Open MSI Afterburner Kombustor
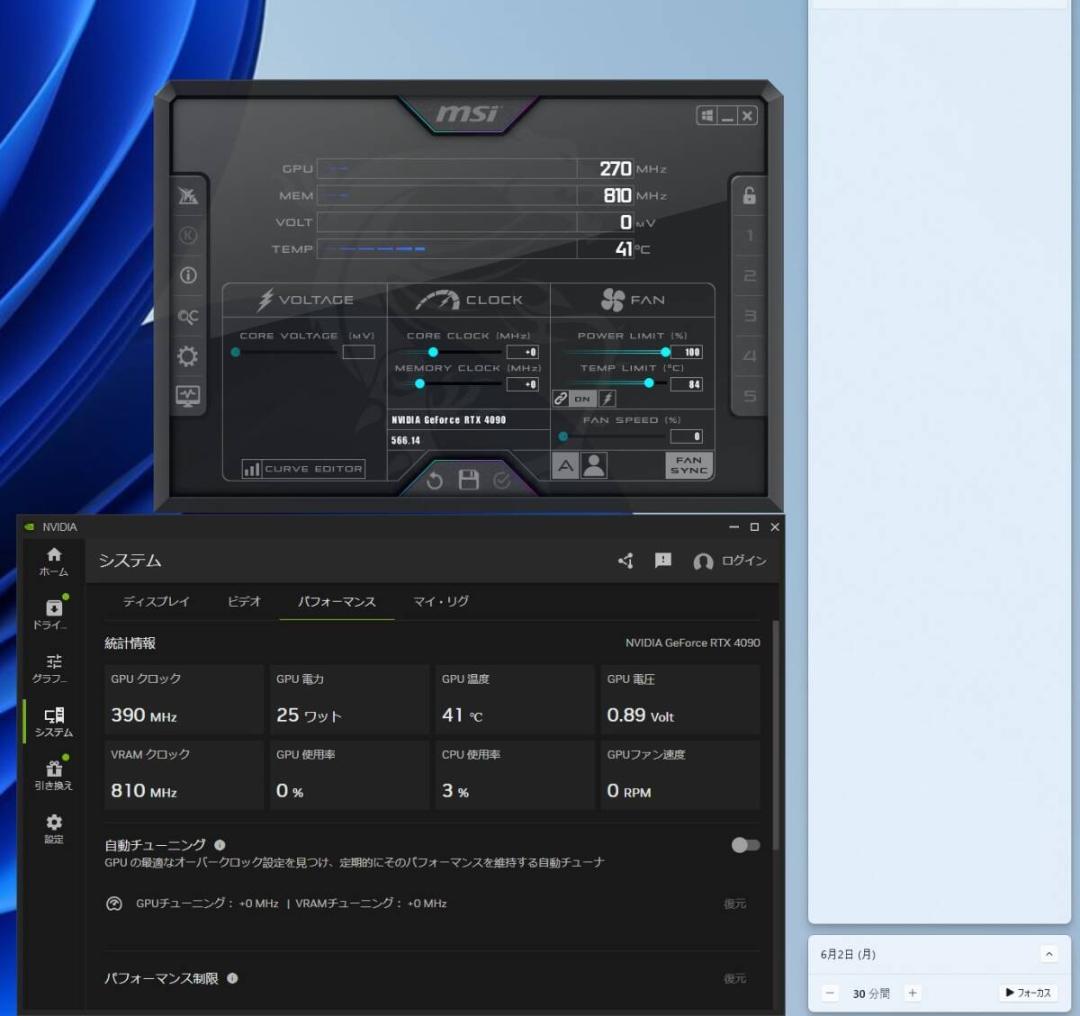Screen dimensions: 1080x1016 (x=187, y=195)
